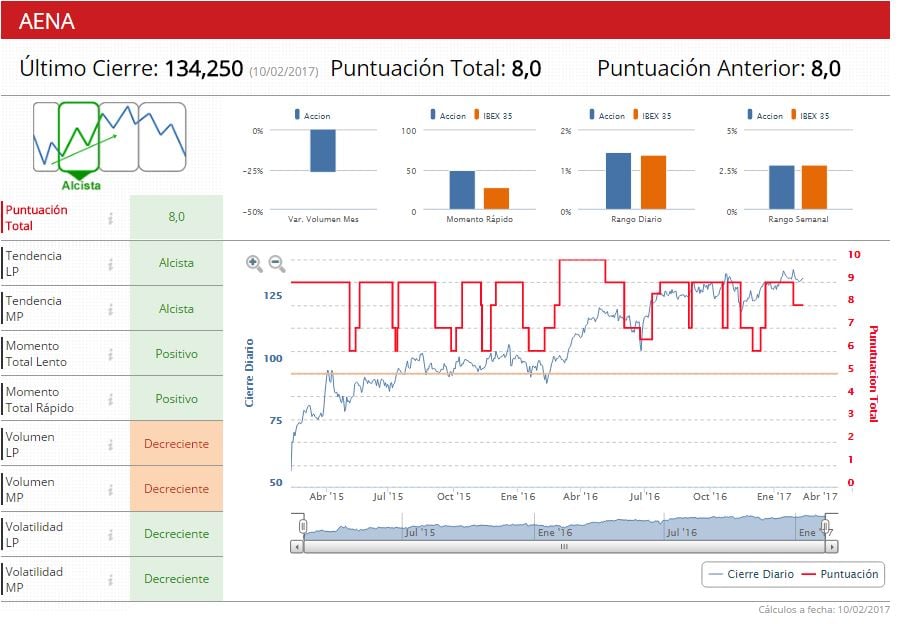900x624 pixels.
Task: Click the blue Accion bar in Momento Rápido
Action: (462, 190)
